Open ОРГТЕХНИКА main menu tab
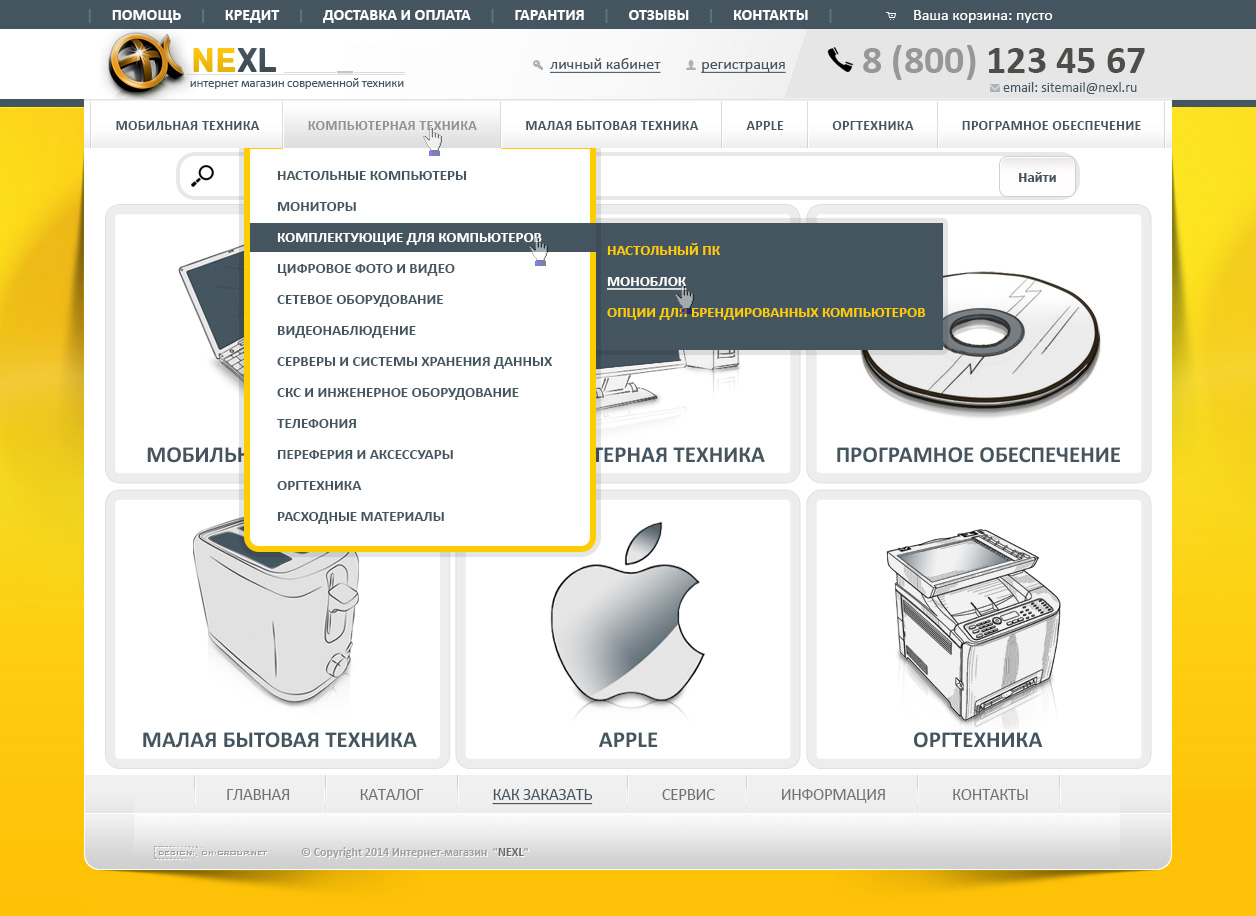1256x916 pixels. [x=872, y=125]
